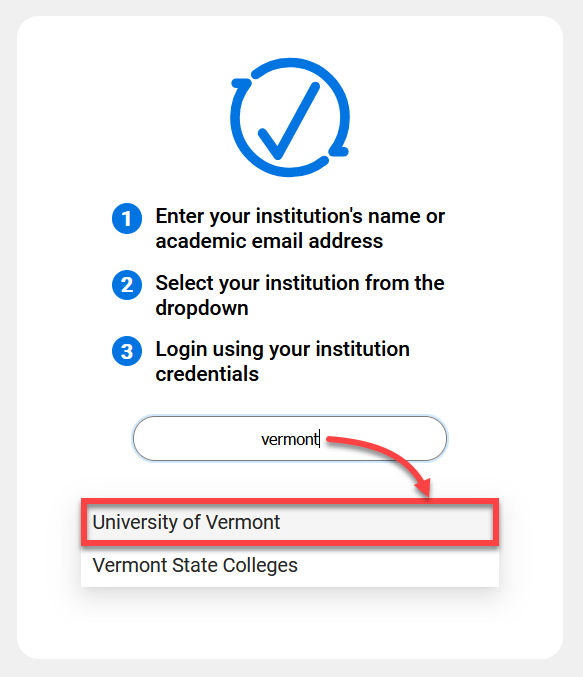The width and height of the screenshot is (583, 677).
Task: Click the left empty area of the search box
Action: point(194,439)
